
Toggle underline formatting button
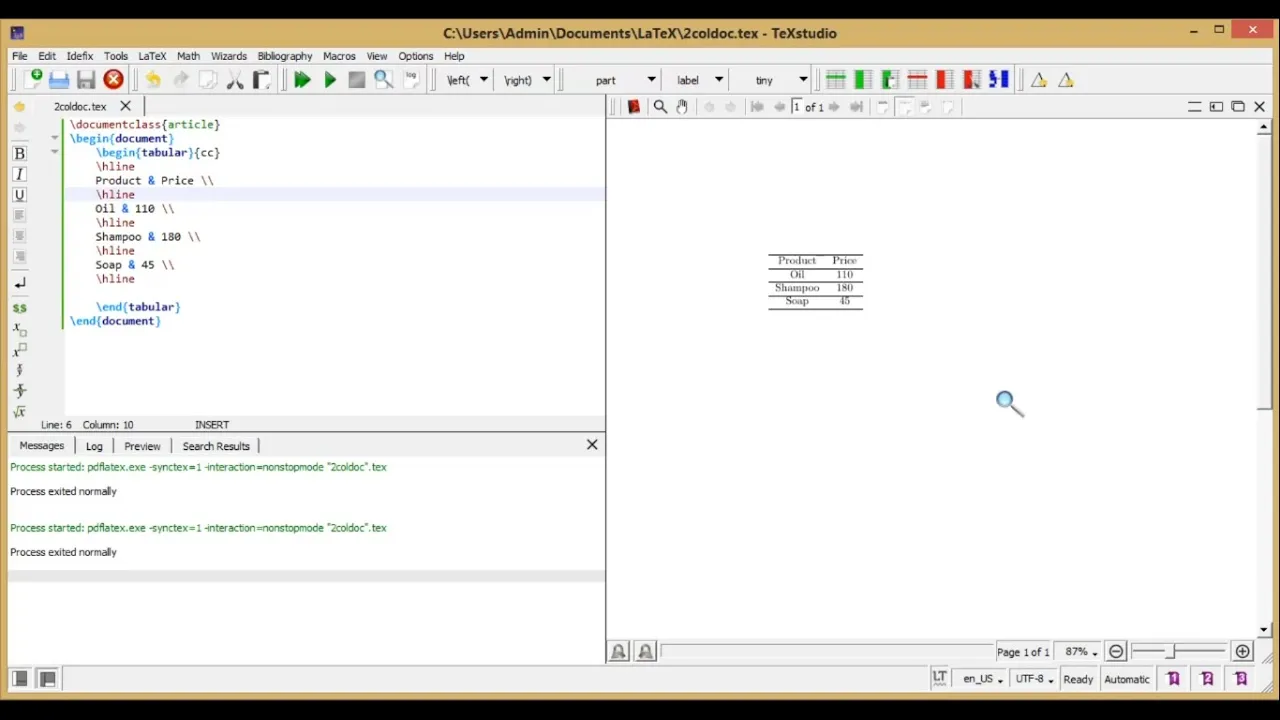point(19,195)
